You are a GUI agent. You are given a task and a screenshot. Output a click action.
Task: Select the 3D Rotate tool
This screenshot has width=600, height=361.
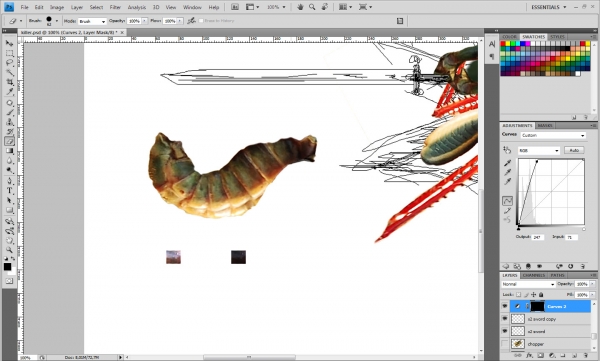[9, 222]
